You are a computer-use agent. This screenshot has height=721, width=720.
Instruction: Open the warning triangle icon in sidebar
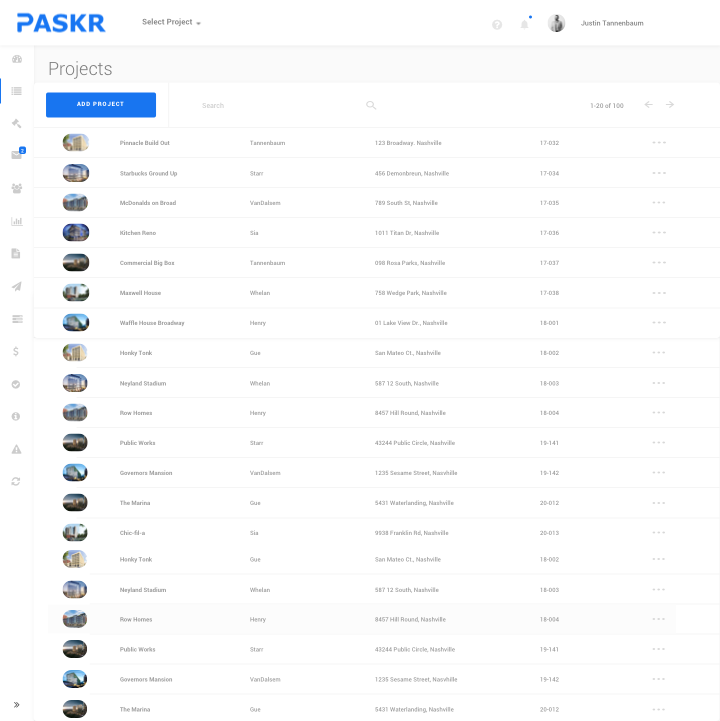(x=17, y=449)
